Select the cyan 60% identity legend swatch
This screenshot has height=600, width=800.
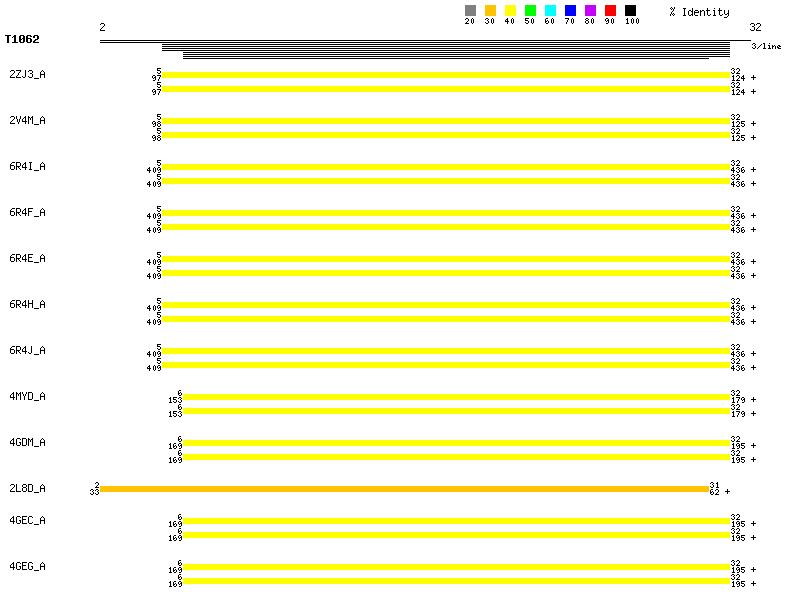click(550, 11)
